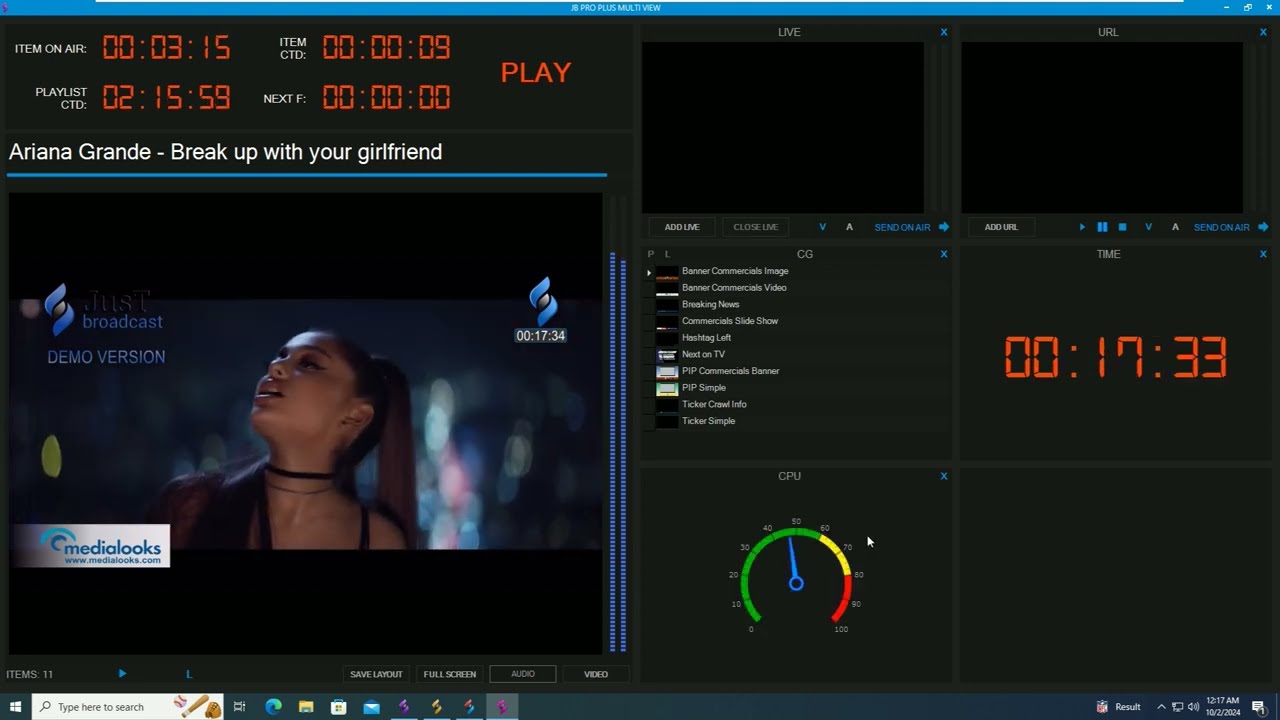The image size is (1280, 720).
Task: Click the P column header in CG
Action: click(x=651, y=254)
